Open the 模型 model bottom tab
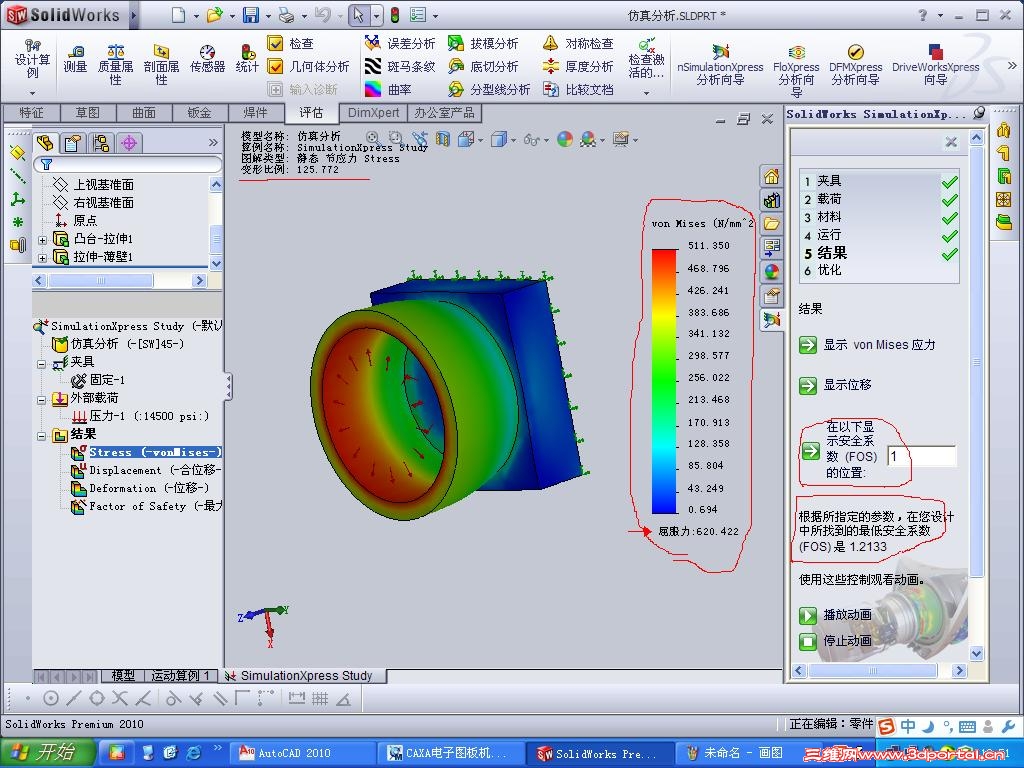The image size is (1024, 768). 123,675
